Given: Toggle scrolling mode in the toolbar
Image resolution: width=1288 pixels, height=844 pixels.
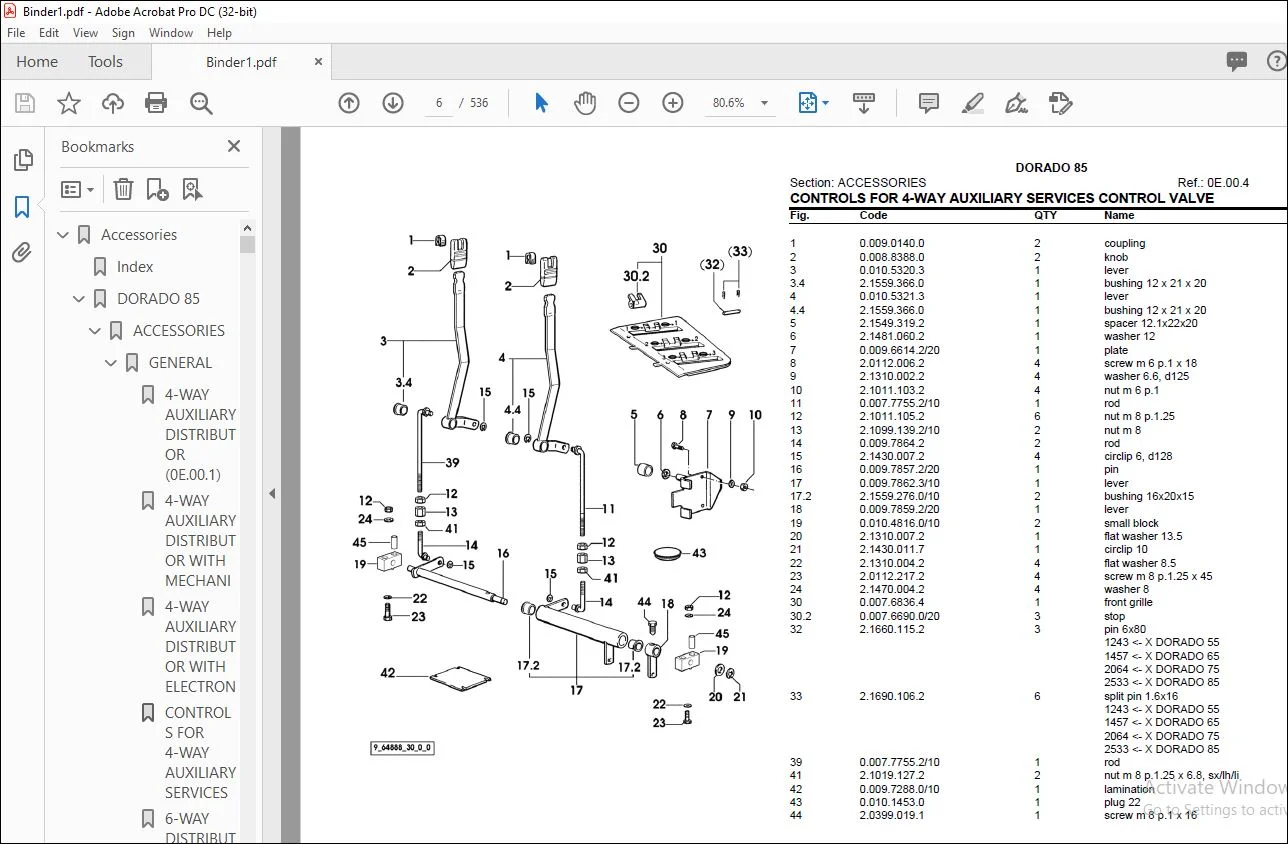Looking at the screenshot, I should [x=863, y=103].
